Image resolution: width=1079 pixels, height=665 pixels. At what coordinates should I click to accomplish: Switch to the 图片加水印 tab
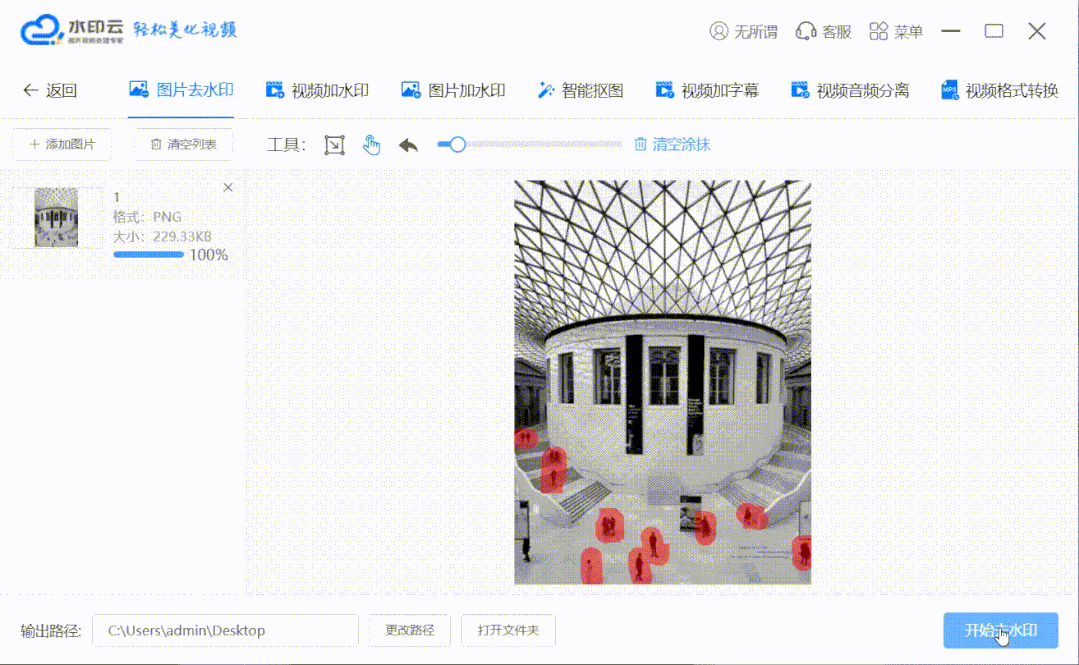pyautogui.click(x=453, y=90)
